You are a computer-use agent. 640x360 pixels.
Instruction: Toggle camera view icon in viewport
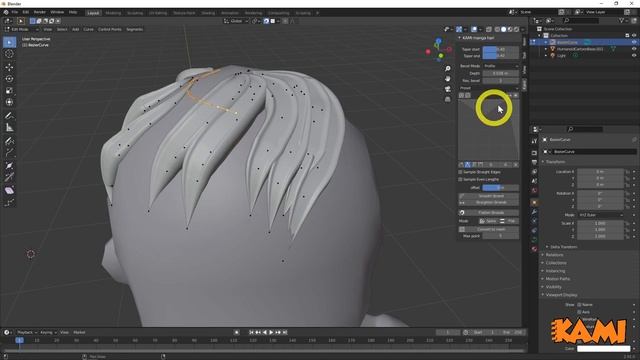448,89
